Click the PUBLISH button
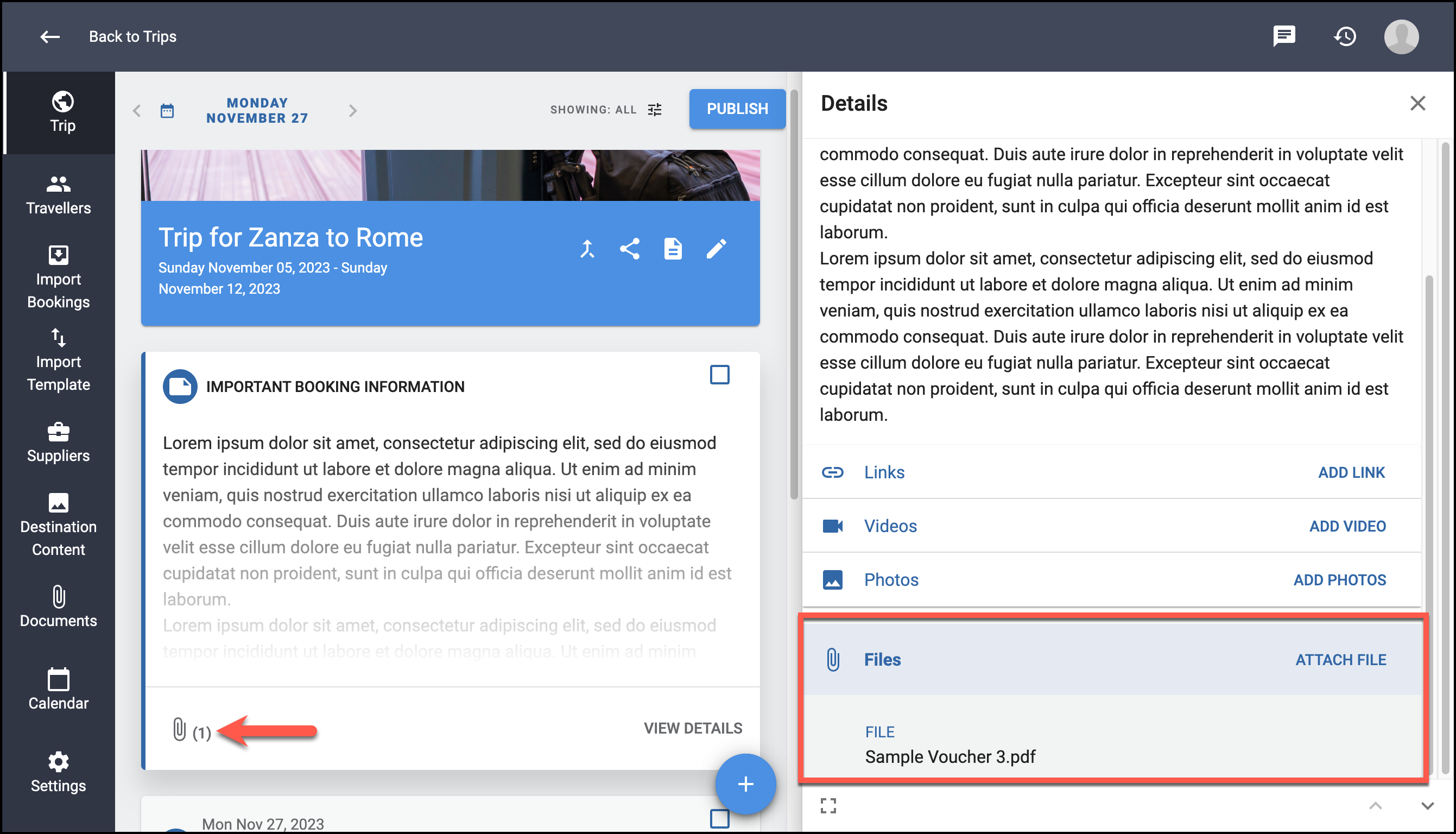Image resolution: width=1456 pixels, height=834 pixels. (737, 109)
